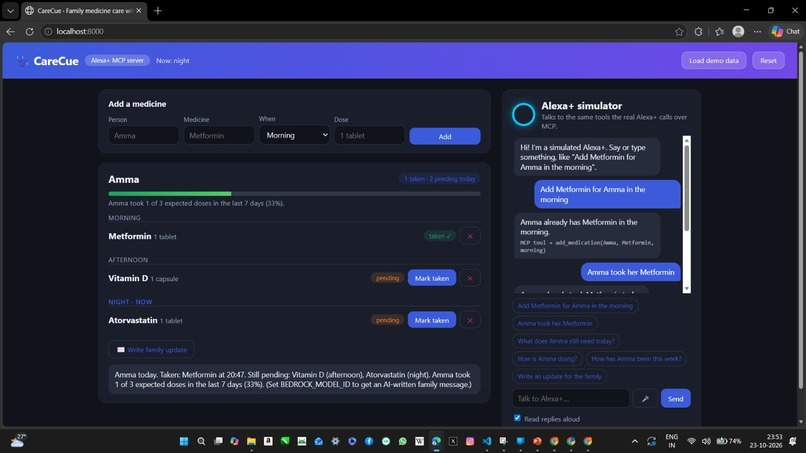806x453 pixels.
Task: Click the Talk to Alexa+ text box
Action: 571,398
